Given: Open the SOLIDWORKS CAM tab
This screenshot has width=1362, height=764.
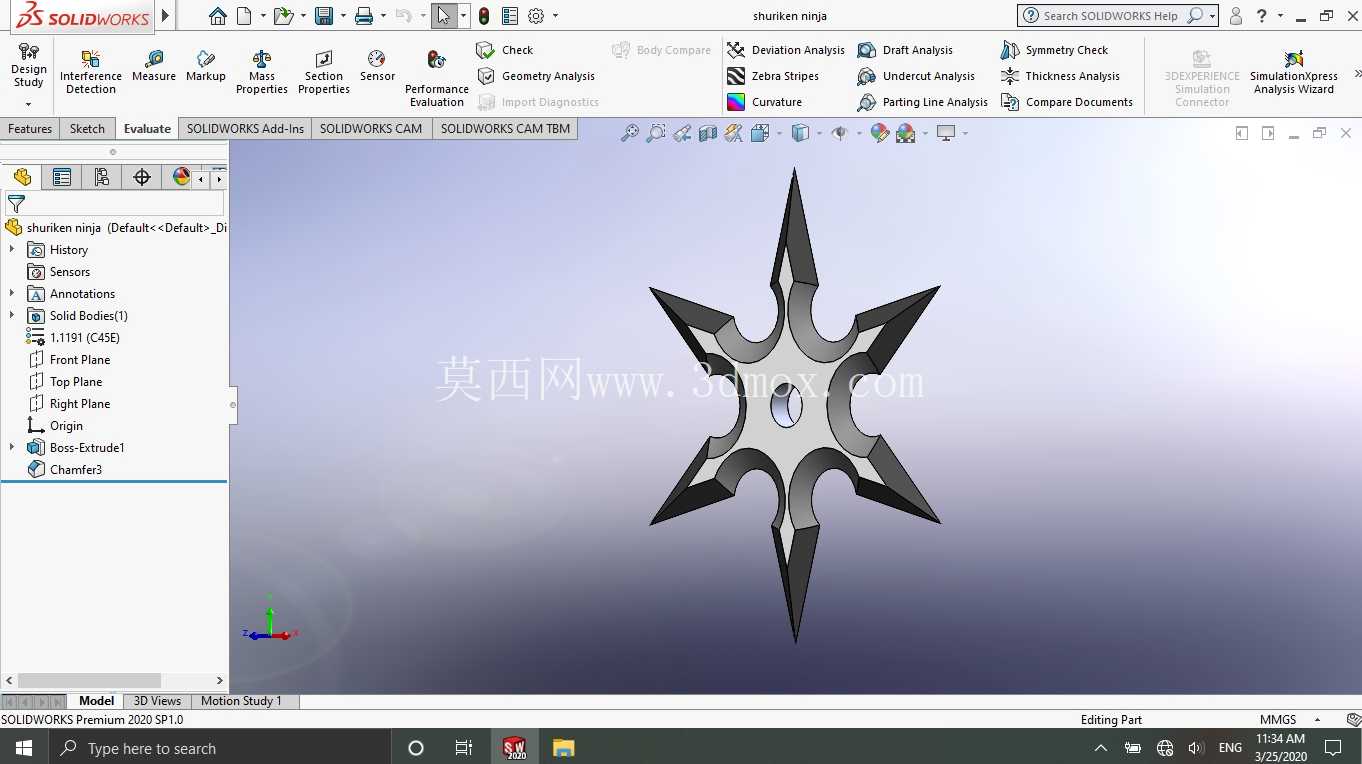Looking at the screenshot, I should (x=371, y=128).
